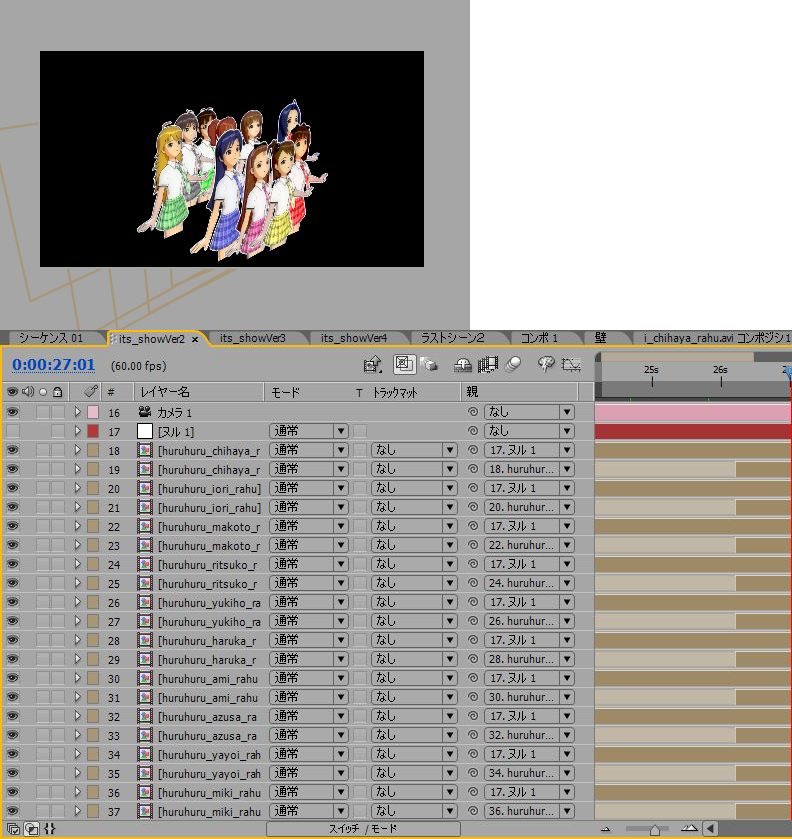792x839 pixels.
Task: Switch to the コンポ 1 tab
Action: 539,338
